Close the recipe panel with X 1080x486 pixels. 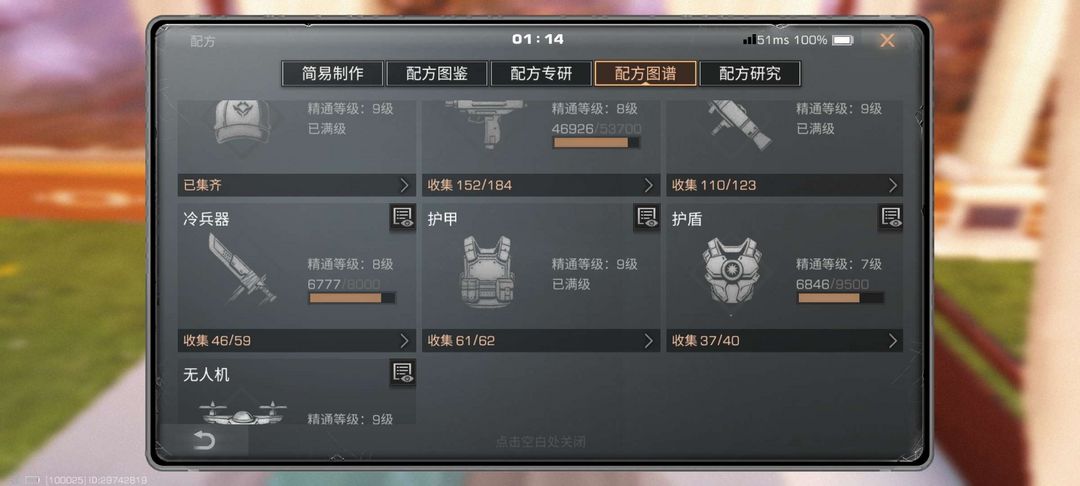887,41
